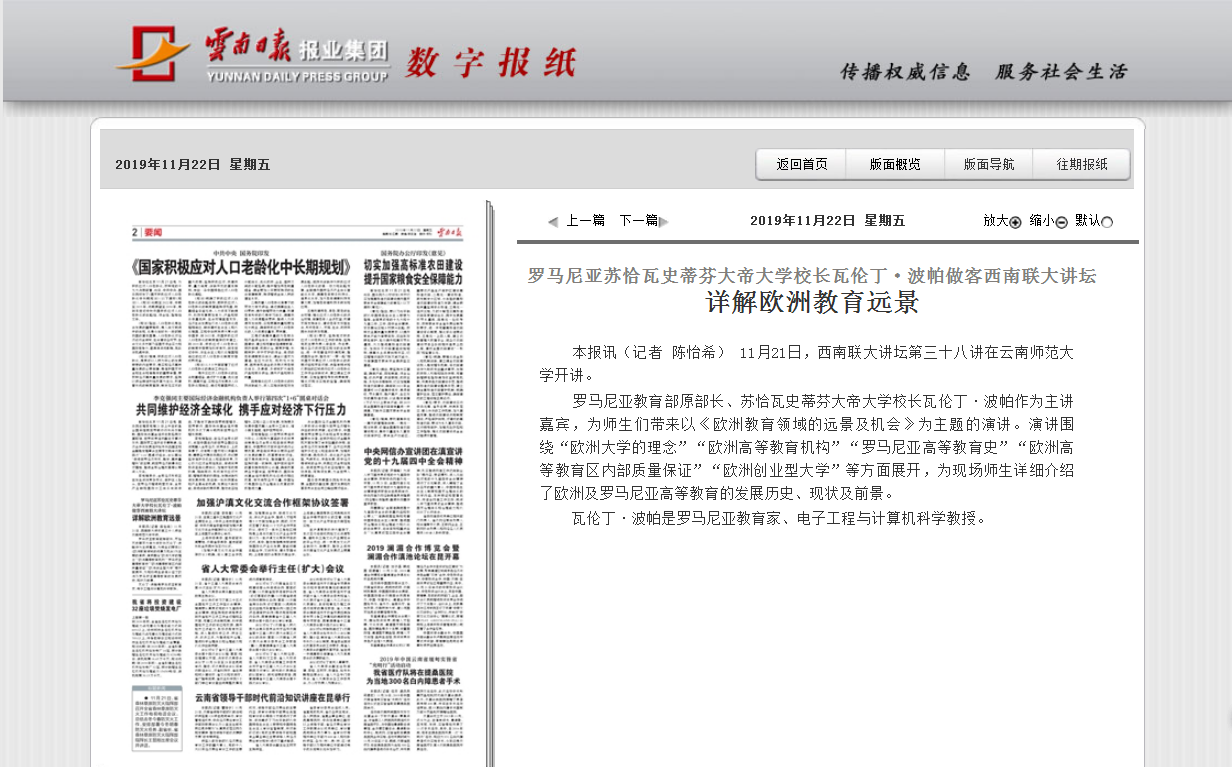Click the right arrow after 下一篇
The width and height of the screenshot is (1232, 767).
pyautogui.click(x=664, y=222)
